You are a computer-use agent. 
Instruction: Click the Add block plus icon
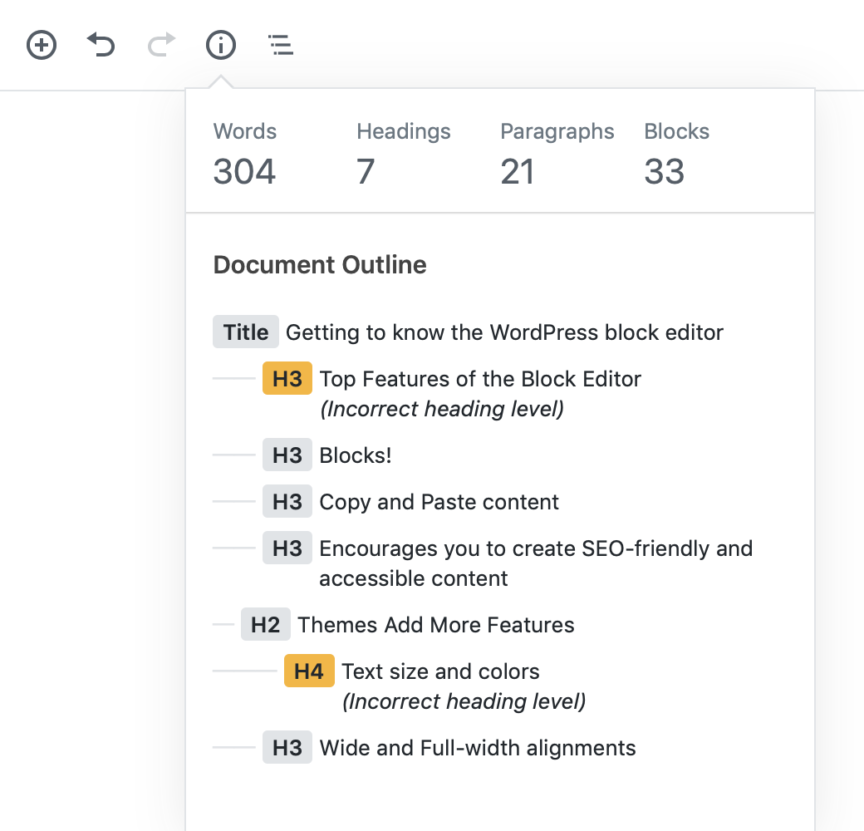click(x=41, y=45)
